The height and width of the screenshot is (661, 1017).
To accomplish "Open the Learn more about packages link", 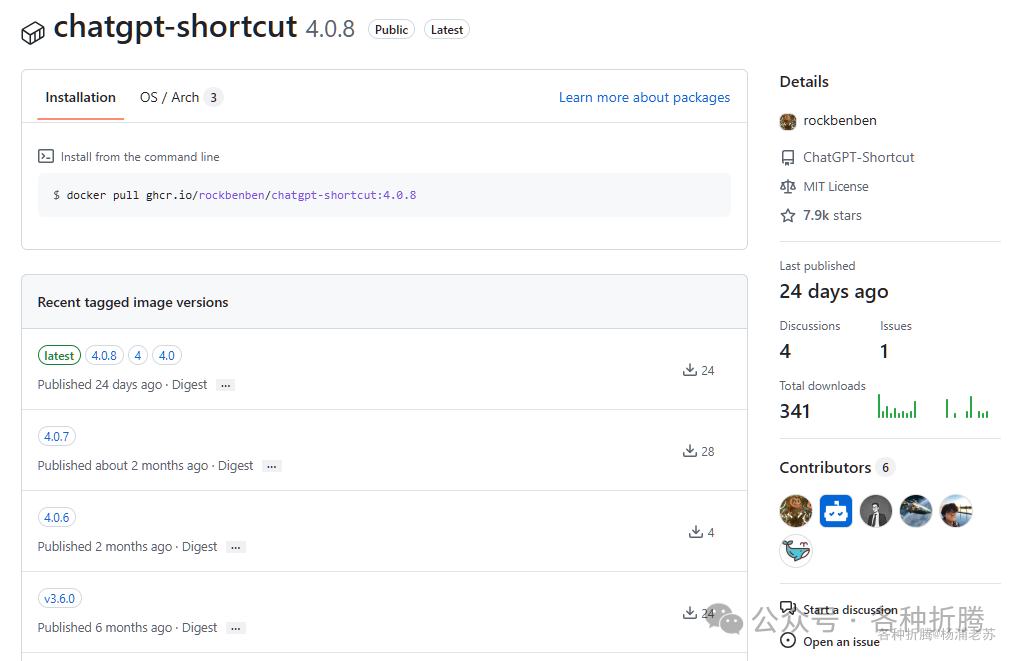I will [644, 97].
